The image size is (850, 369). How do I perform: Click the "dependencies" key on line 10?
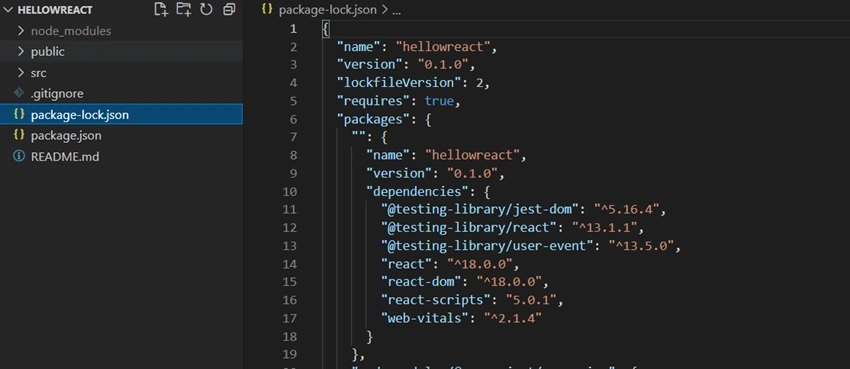[x=418, y=191]
